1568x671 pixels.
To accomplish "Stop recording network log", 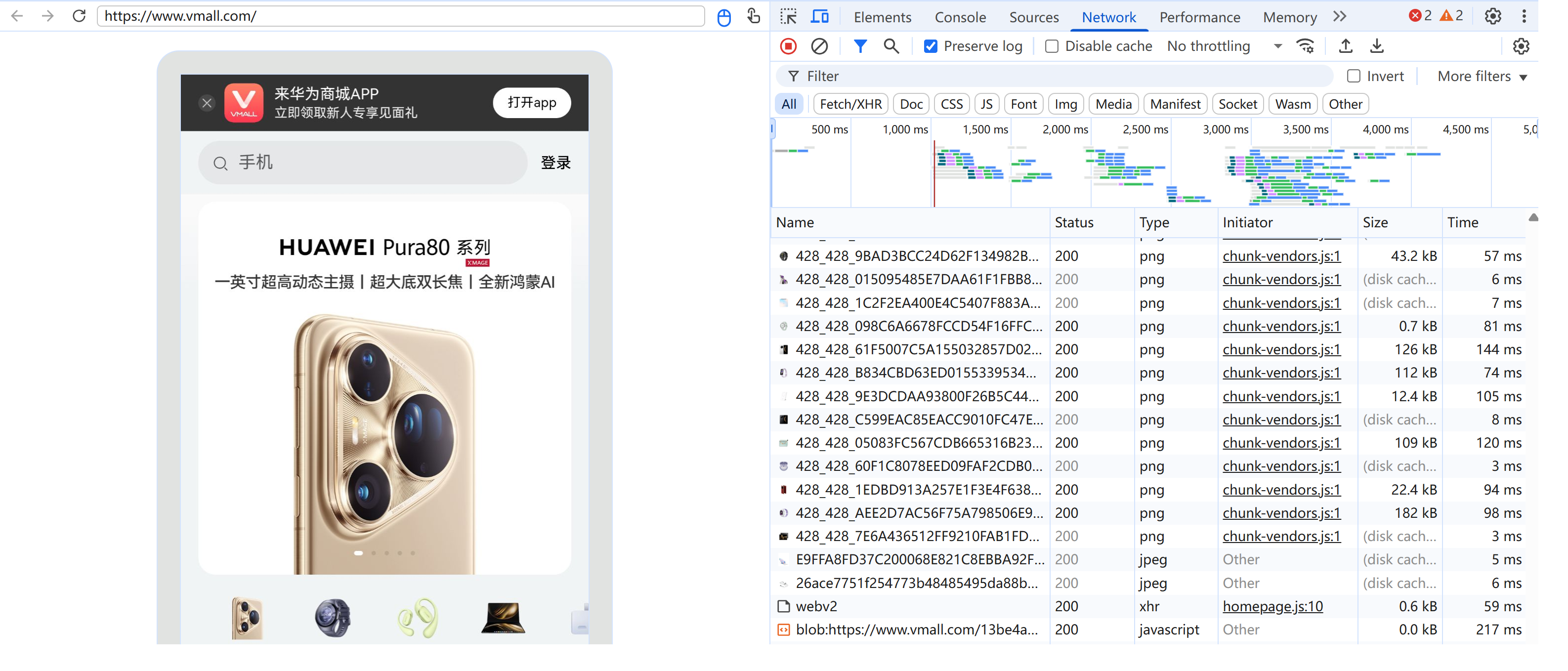I will coord(788,46).
